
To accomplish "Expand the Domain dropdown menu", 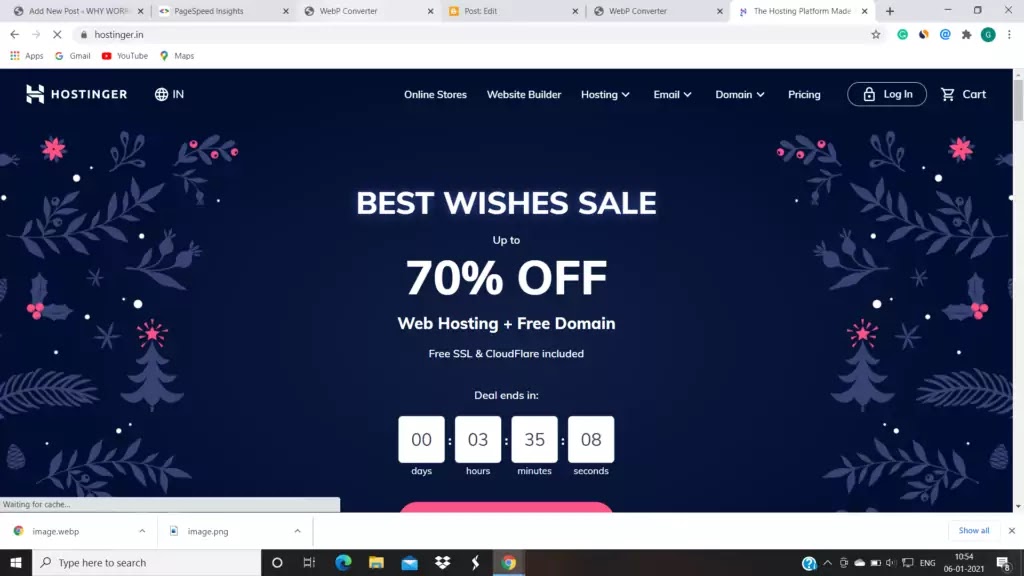I will click(739, 95).
